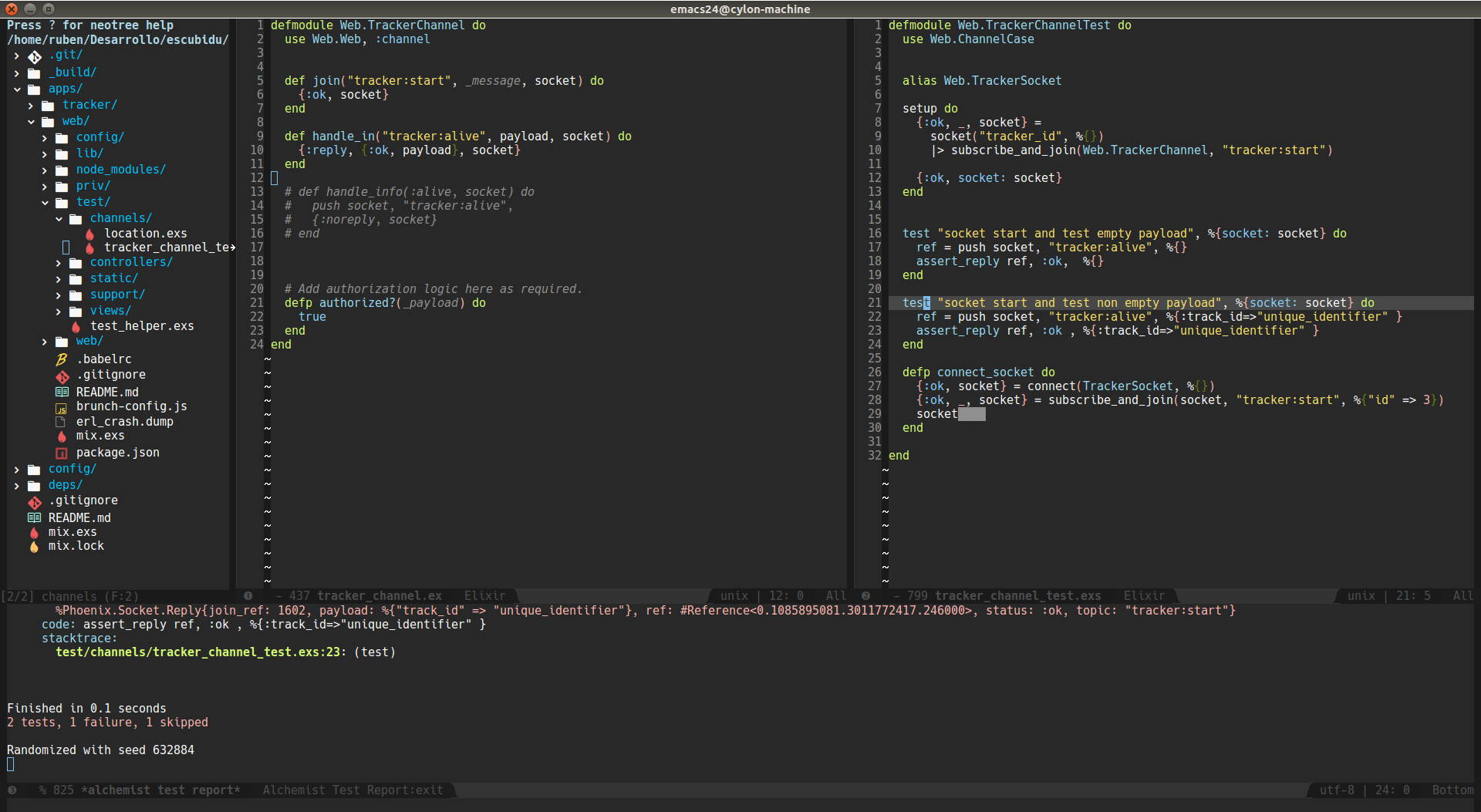The height and width of the screenshot is (812, 1481).
Task: Click buffer name tracker_channel.ex in modeline
Action: tap(379, 595)
